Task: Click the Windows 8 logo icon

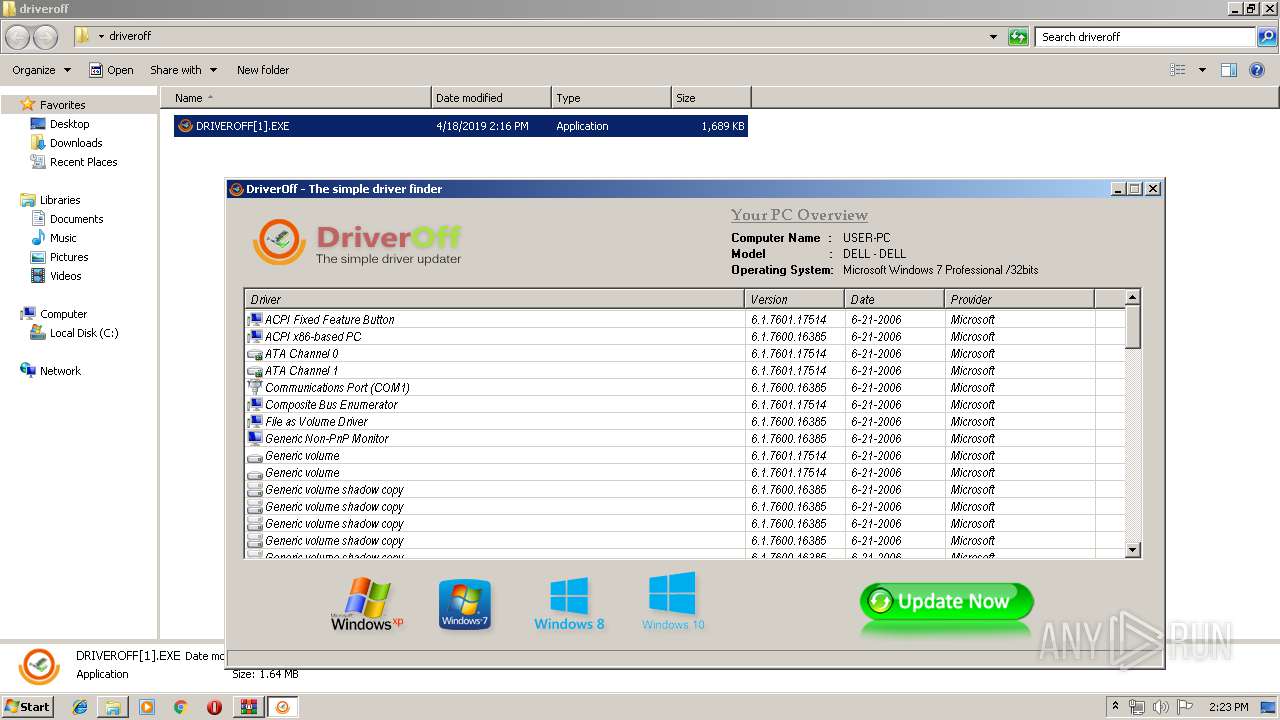Action: coord(569,604)
